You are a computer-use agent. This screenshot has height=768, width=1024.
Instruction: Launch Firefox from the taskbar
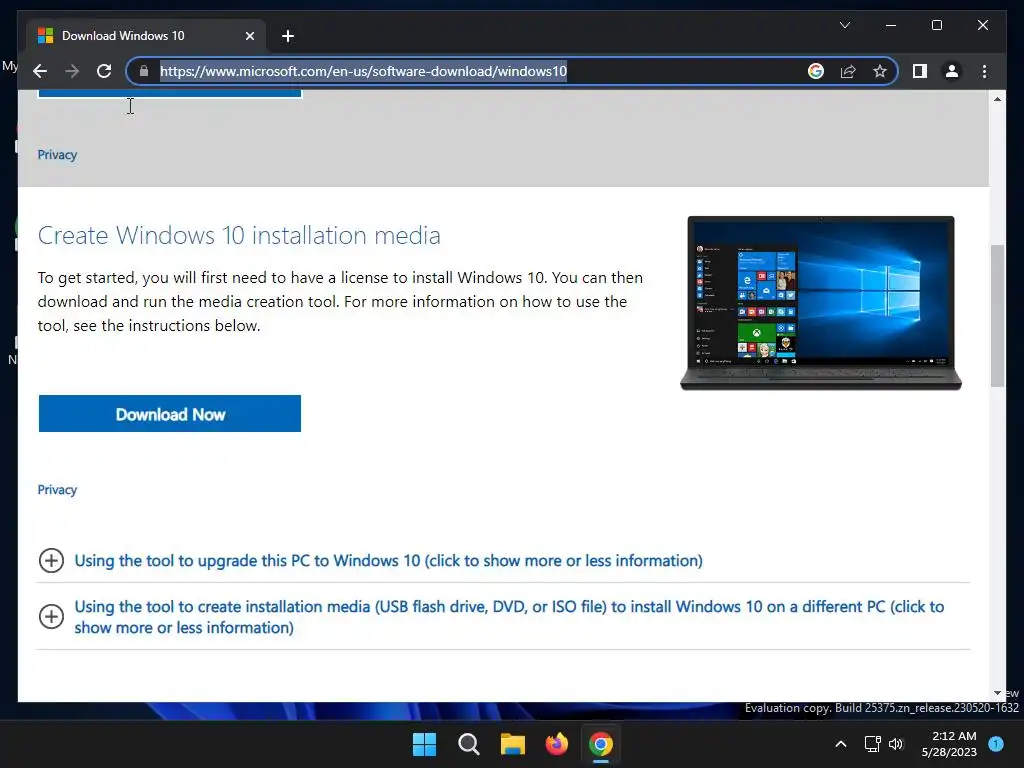(556, 744)
